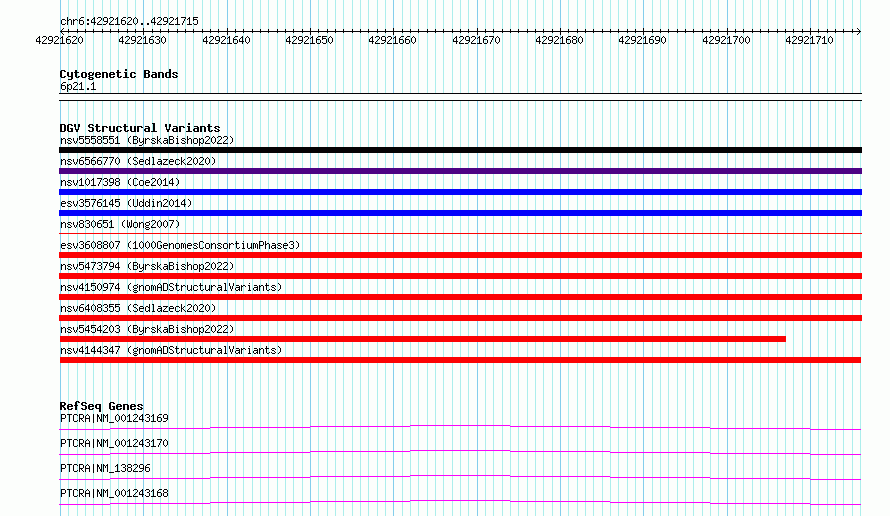This screenshot has height=516, width=890.
Task: Click the red nsv6408355 variant bar
Action: 460,318
